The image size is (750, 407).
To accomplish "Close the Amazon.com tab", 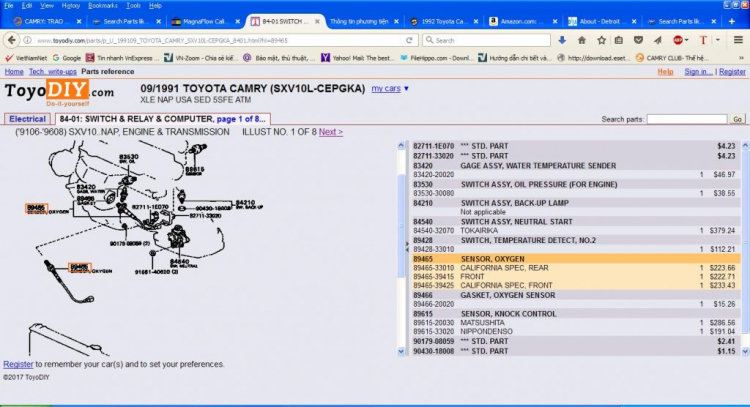I will 555,22.
